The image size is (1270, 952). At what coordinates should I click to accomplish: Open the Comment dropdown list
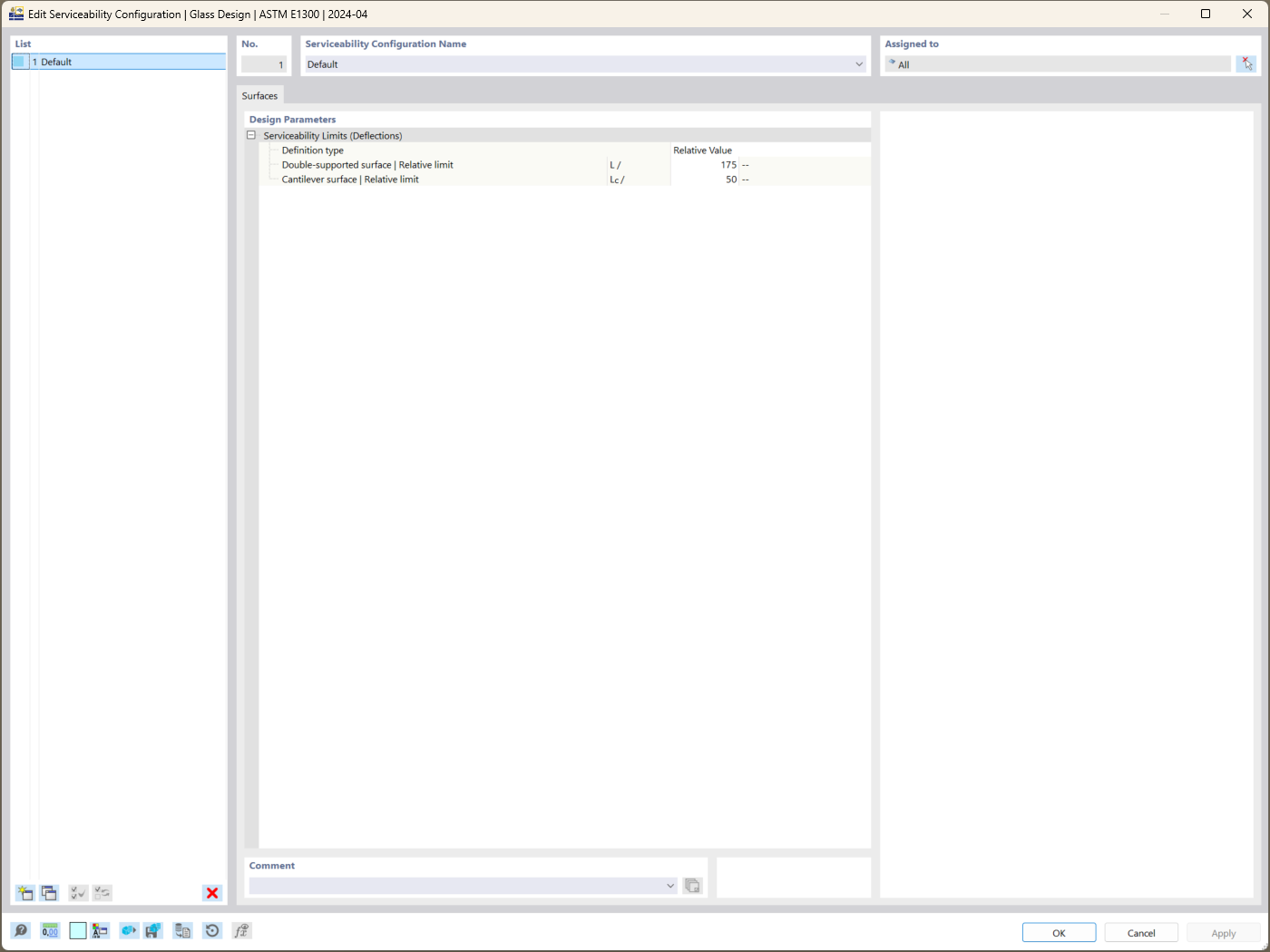click(669, 886)
